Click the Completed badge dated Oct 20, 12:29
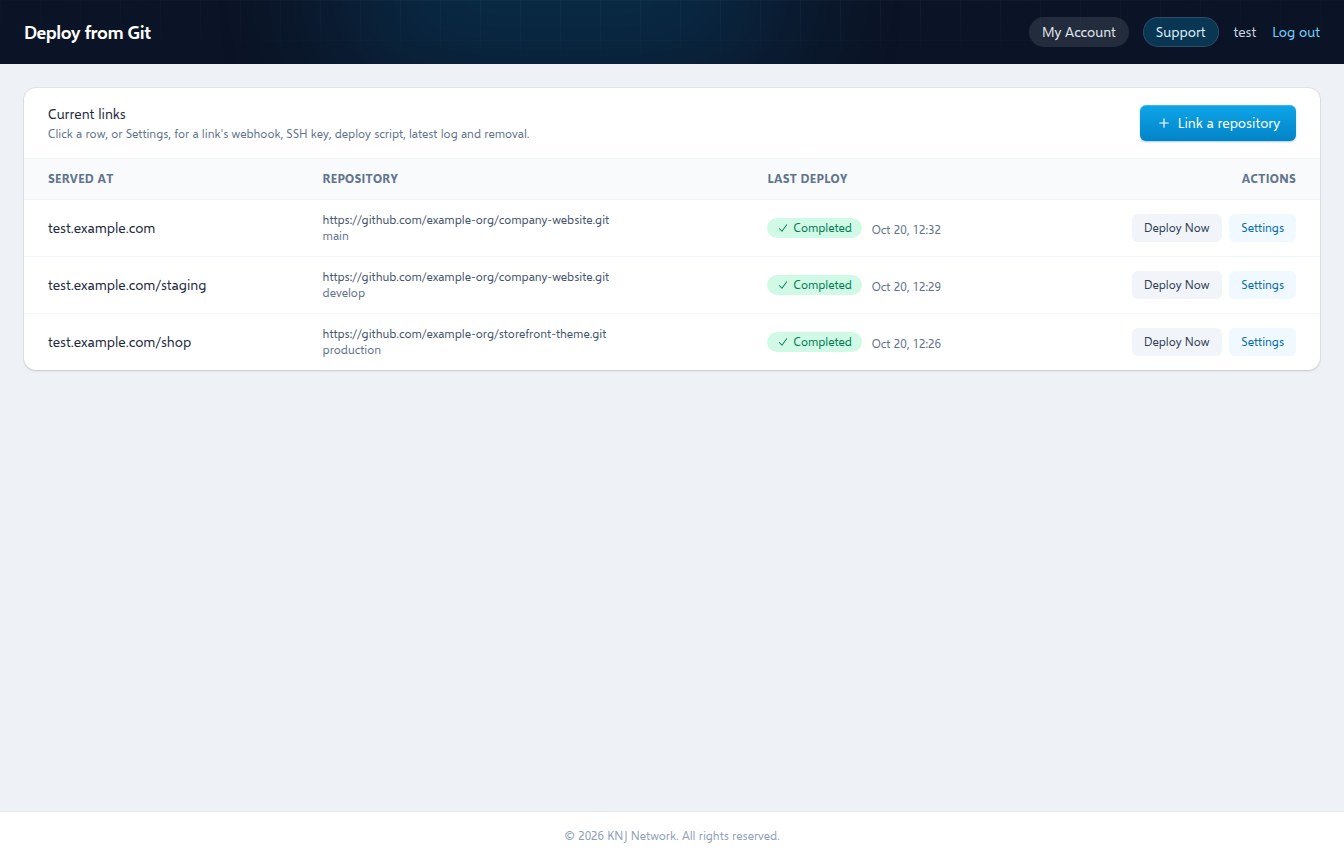Screen dimensions: 1344x860 tap(814, 285)
